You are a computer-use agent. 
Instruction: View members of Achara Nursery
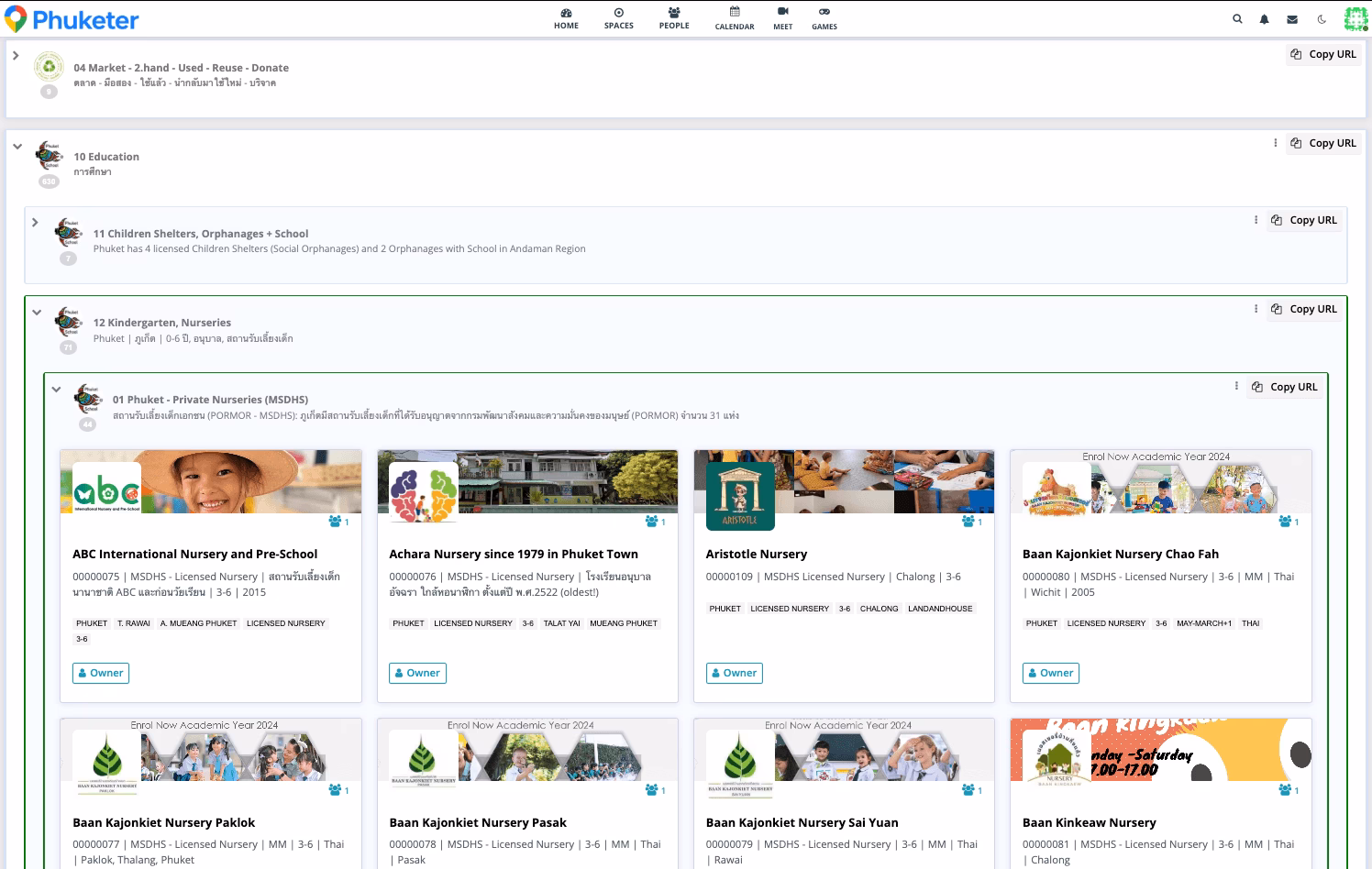click(655, 522)
